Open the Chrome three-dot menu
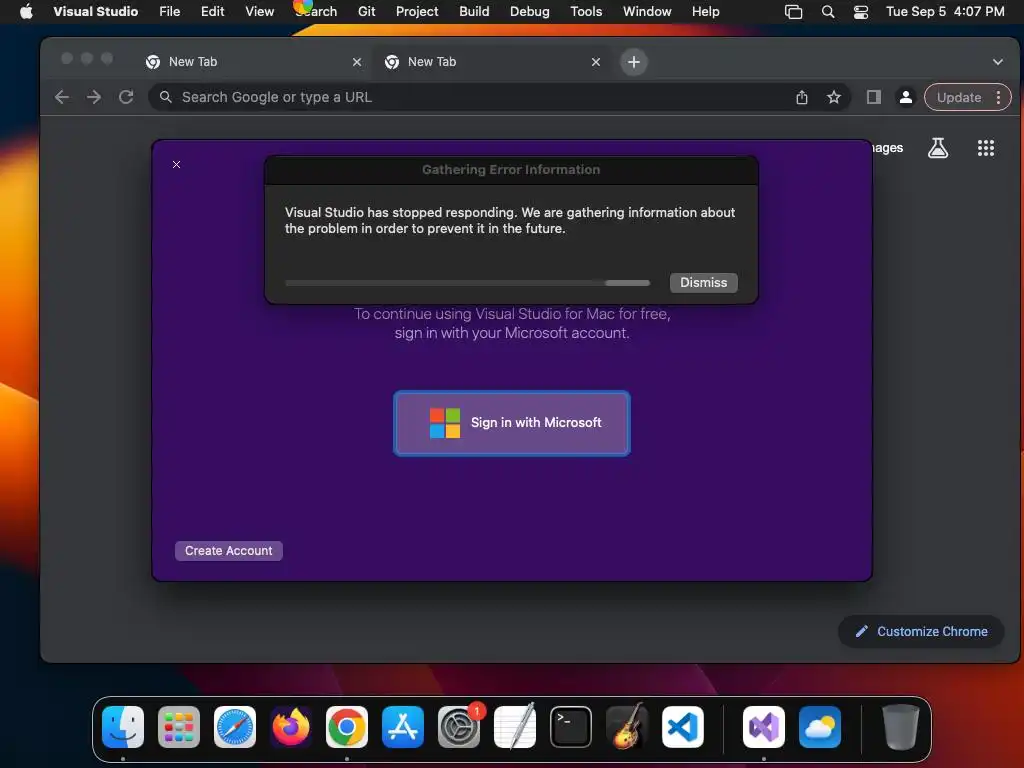The image size is (1024, 768). 999,97
